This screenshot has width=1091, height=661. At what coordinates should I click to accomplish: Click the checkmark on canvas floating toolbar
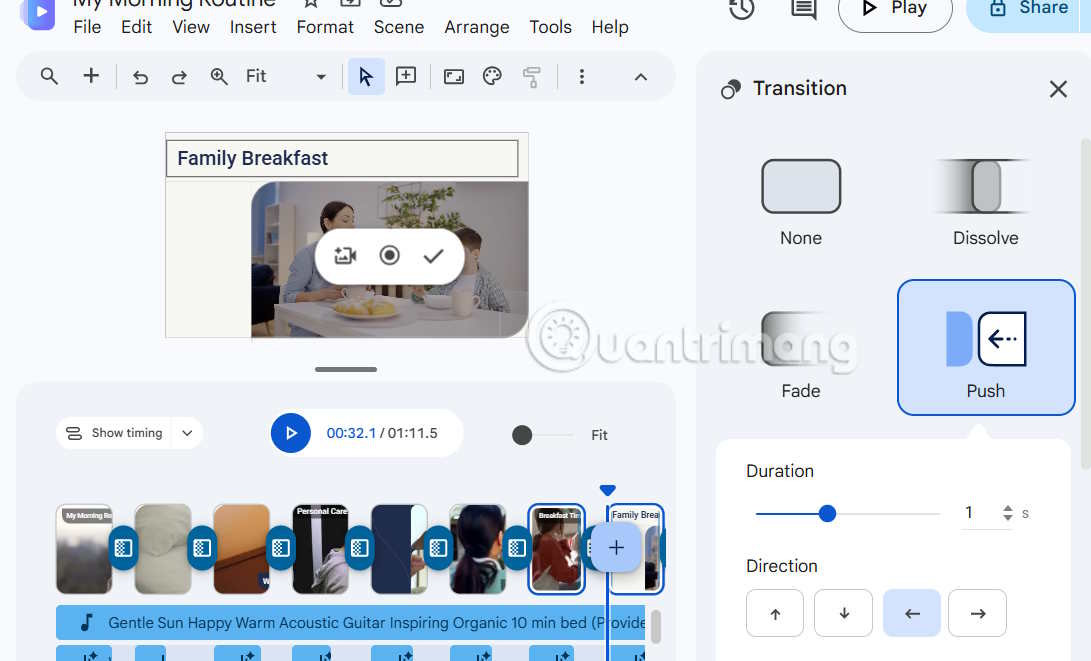click(433, 256)
